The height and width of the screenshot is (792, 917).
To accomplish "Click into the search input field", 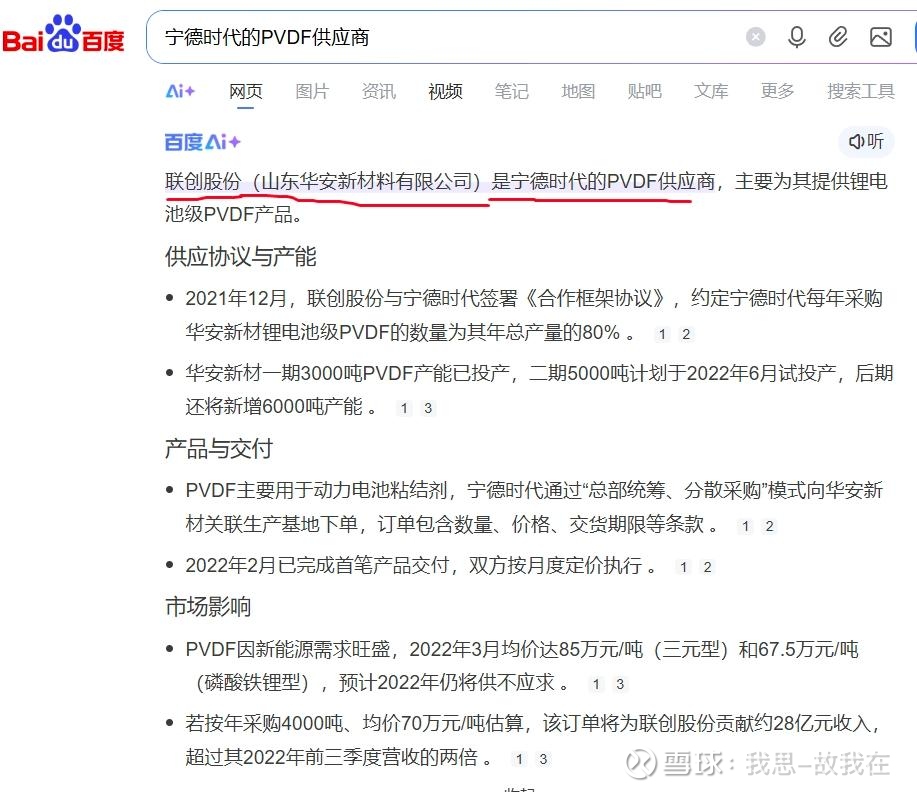I will pos(444,37).
